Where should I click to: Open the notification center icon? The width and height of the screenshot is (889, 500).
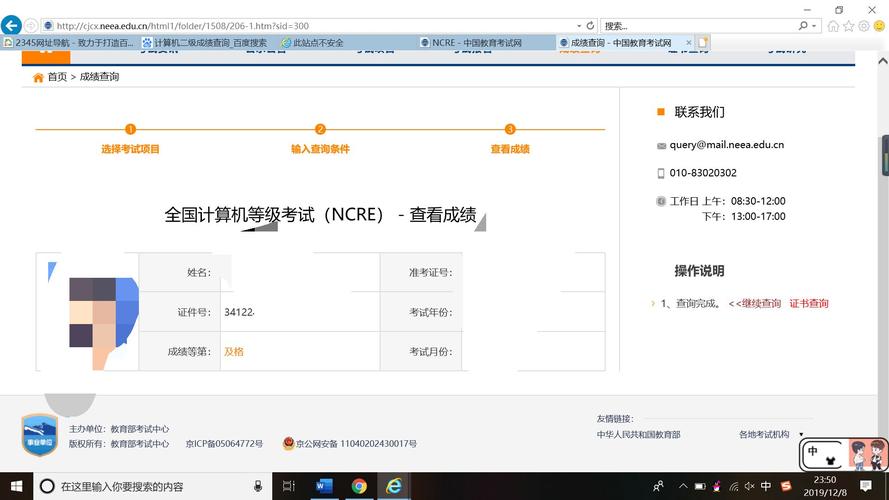[x=866, y=486]
